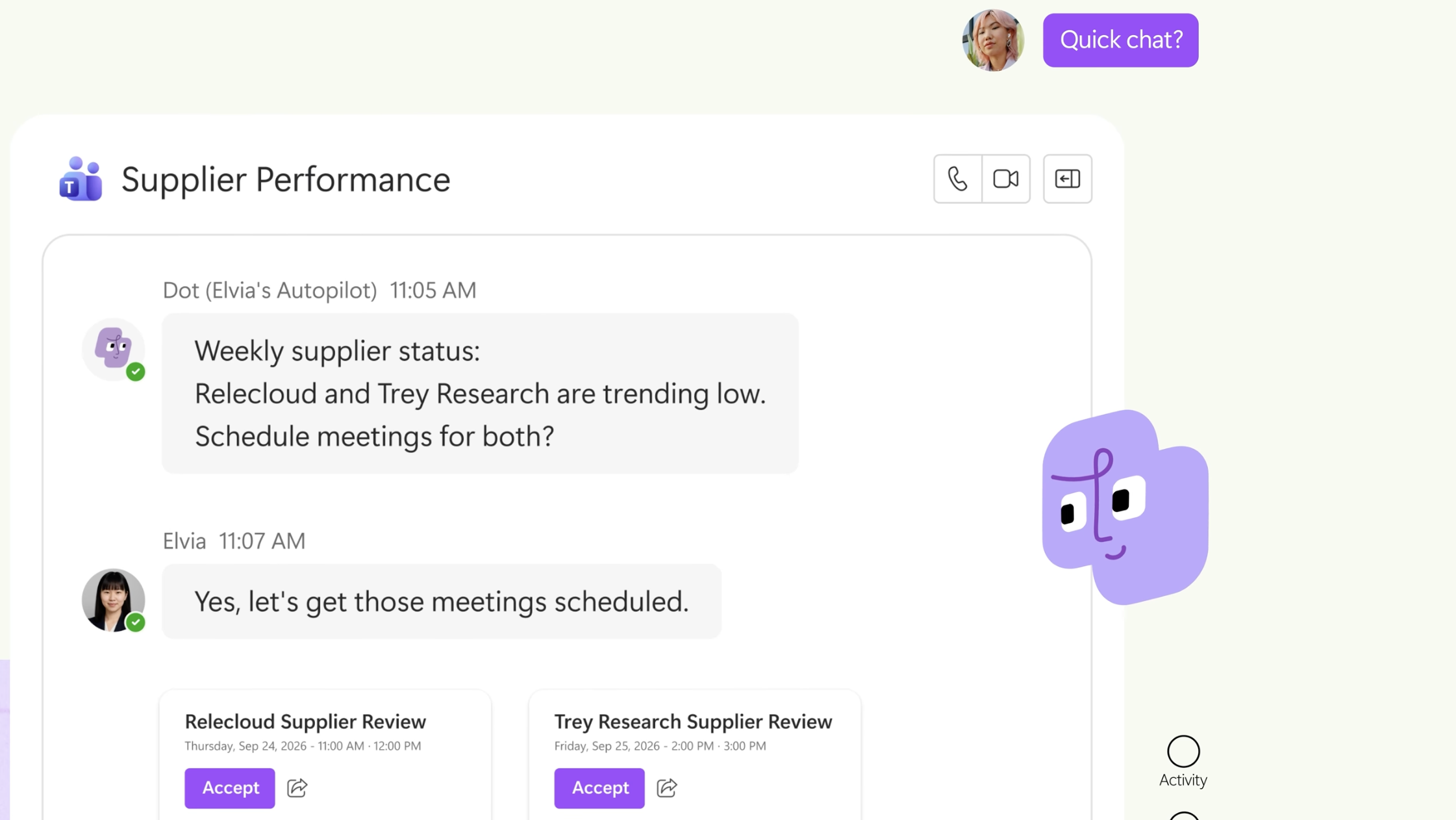Click Dot's autopilot avatar in chat

pyautogui.click(x=114, y=350)
